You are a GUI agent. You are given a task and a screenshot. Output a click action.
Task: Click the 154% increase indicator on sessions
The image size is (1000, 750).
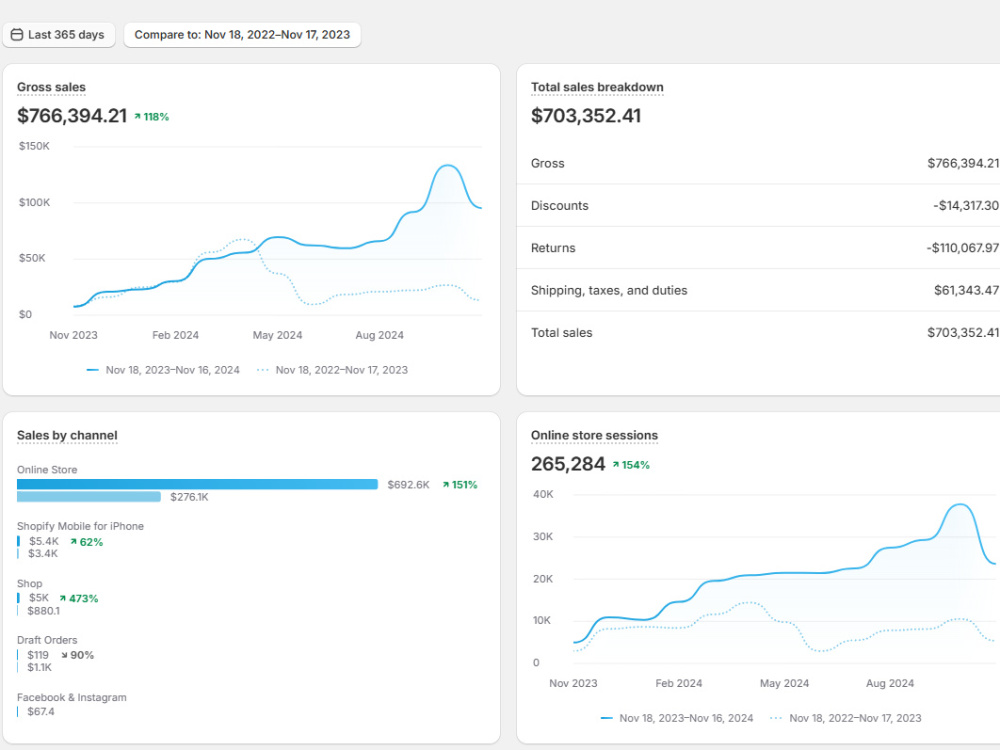pyautogui.click(x=631, y=465)
